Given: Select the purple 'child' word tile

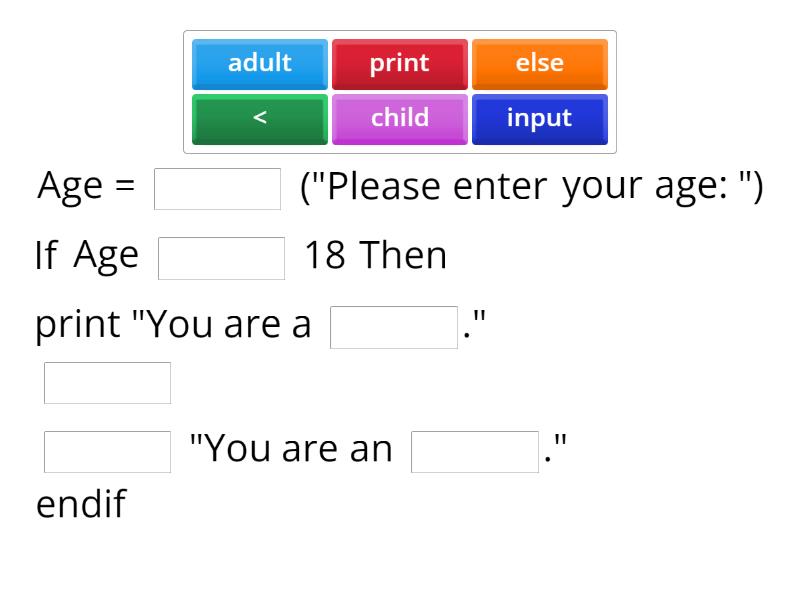Looking at the screenshot, I should click(x=400, y=119).
